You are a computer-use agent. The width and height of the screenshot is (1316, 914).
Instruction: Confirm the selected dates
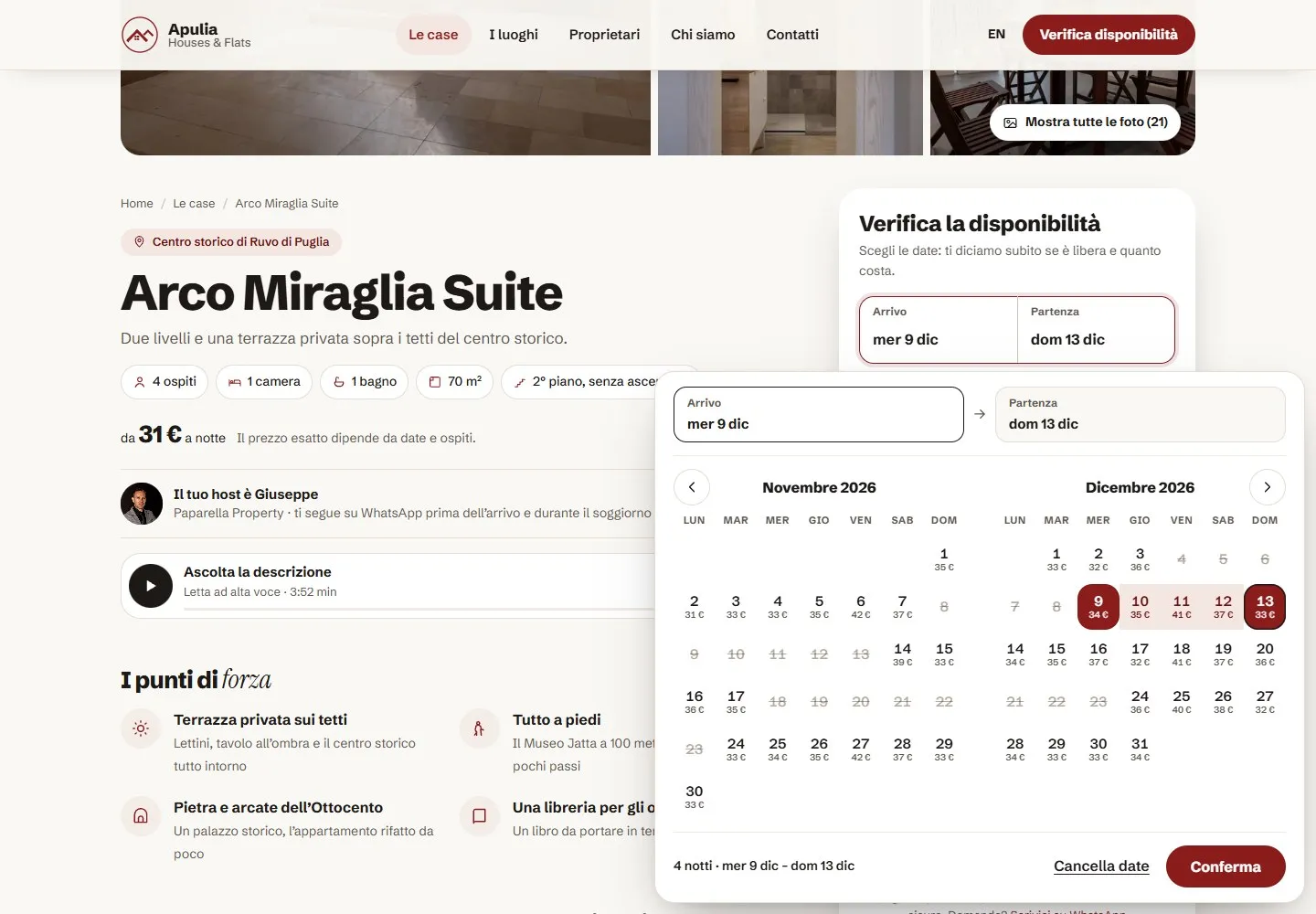pyautogui.click(x=1226, y=866)
